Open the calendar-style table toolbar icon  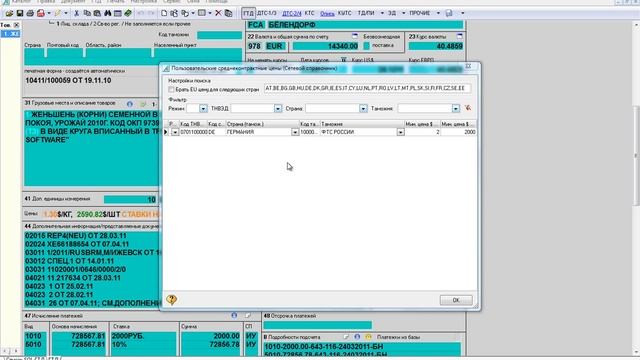pos(118,13)
